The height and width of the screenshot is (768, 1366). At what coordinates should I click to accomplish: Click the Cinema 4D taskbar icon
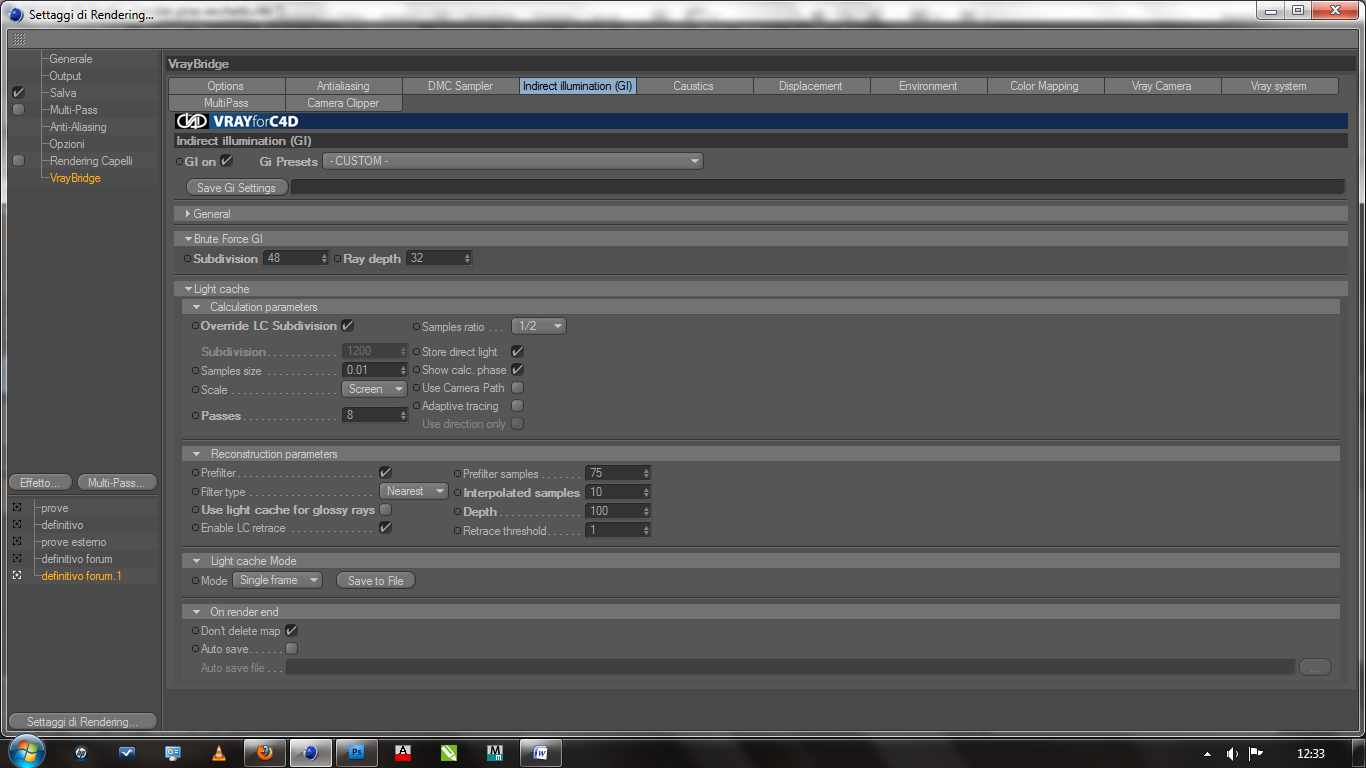[311, 753]
